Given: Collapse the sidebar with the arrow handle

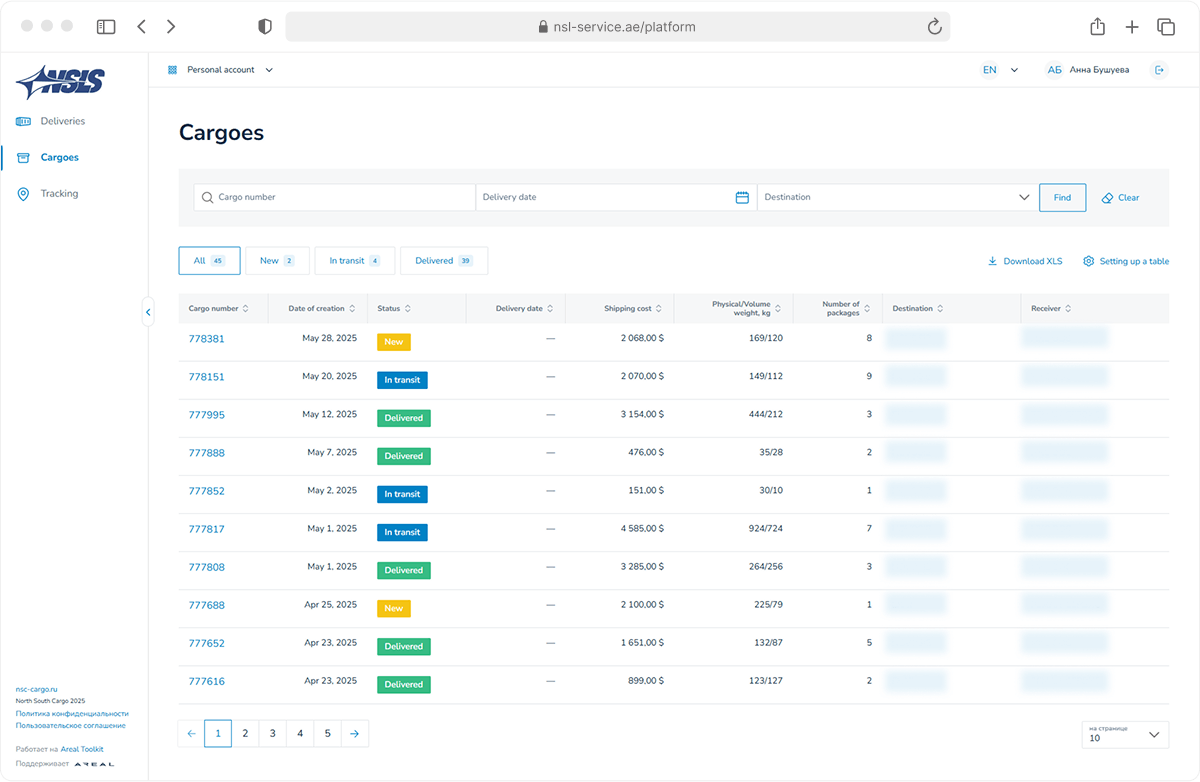Looking at the screenshot, I should pyautogui.click(x=148, y=312).
